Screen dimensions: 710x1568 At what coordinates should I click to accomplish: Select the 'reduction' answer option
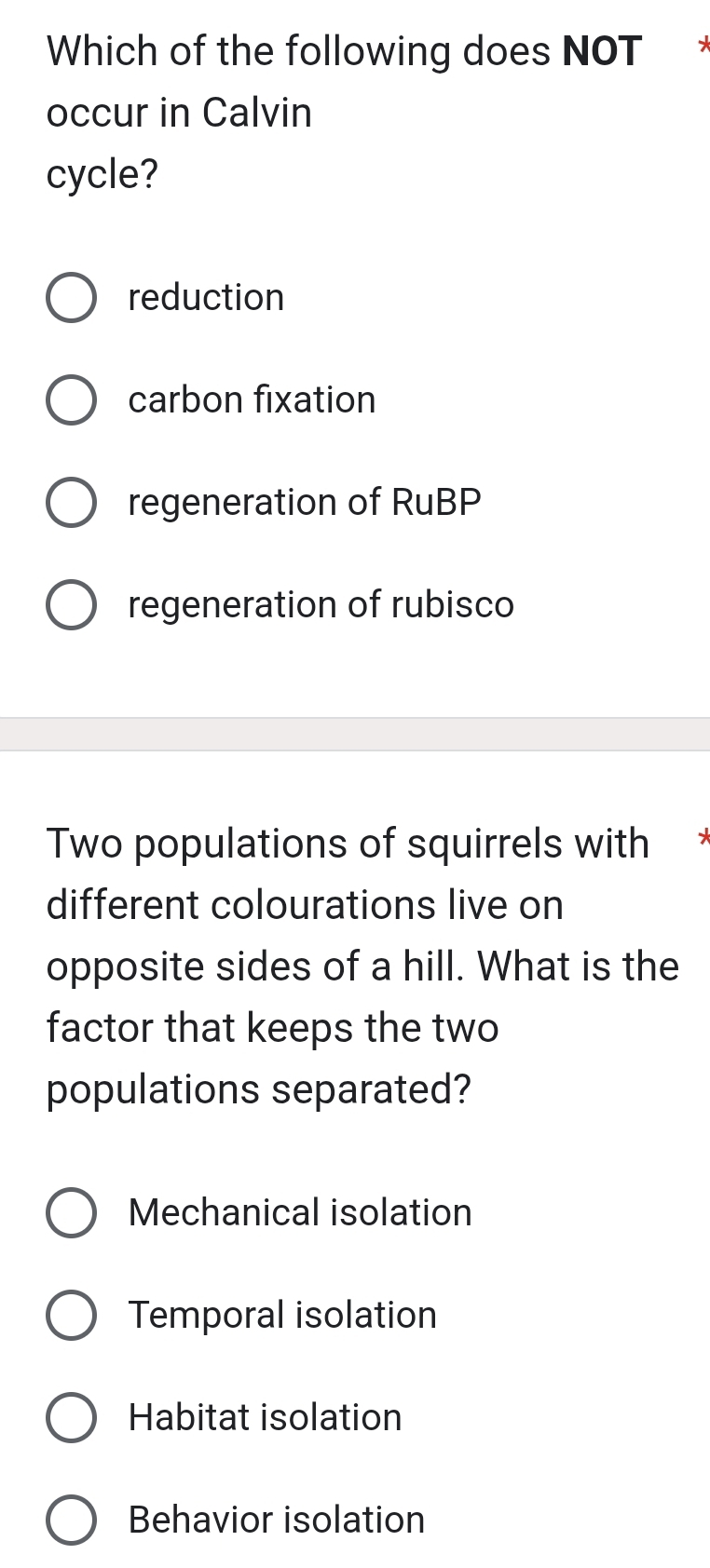click(x=72, y=297)
